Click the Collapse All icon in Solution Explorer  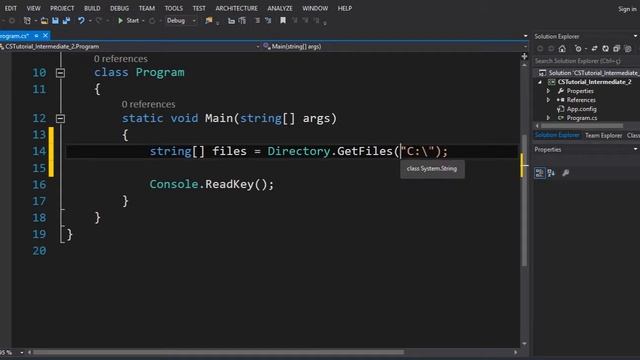click(x=616, y=49)
